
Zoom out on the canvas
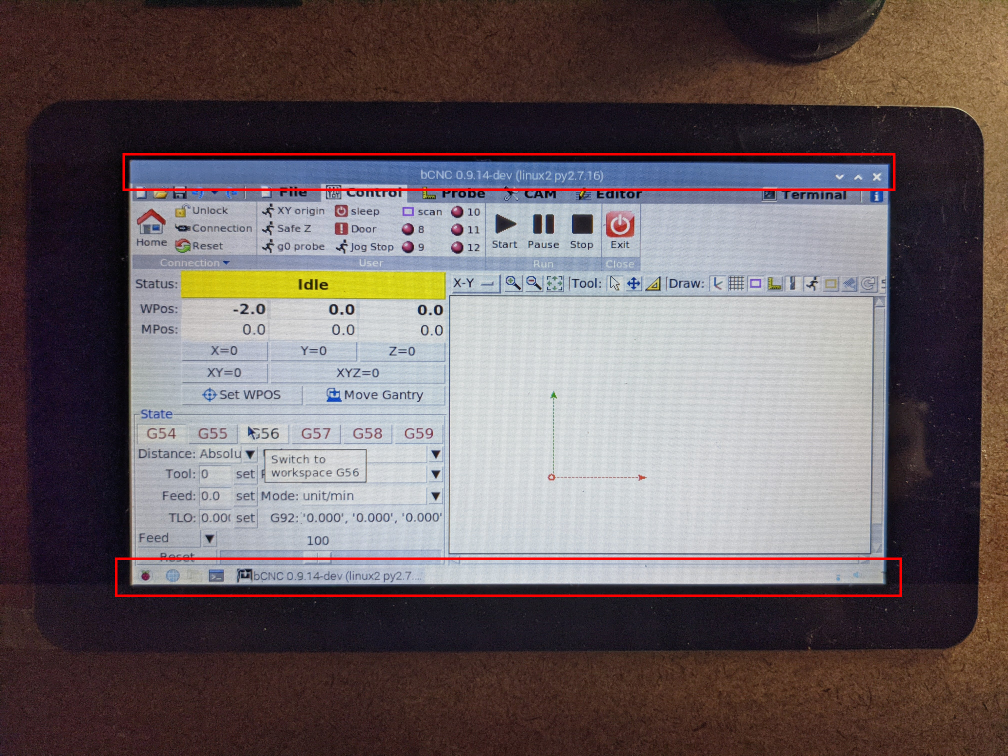(534, 283)
